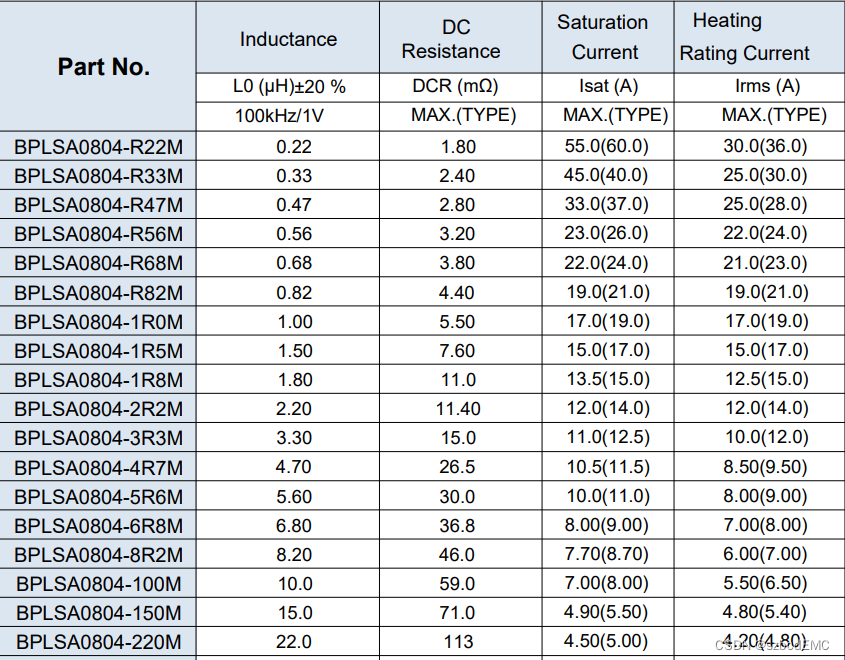Image resolution: width=845 pixels, height=660 pixels.
Task: Select heating current 25.0(30.0)
Action: click(x=765, y=175)
